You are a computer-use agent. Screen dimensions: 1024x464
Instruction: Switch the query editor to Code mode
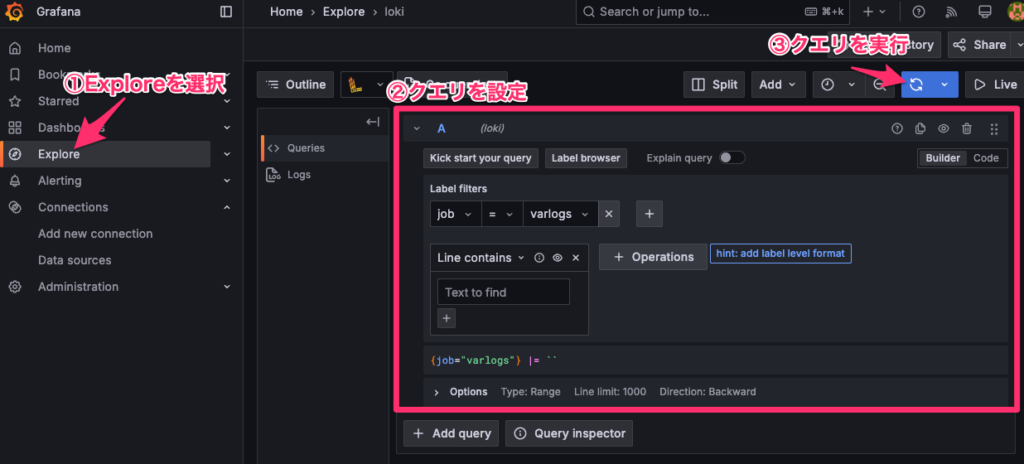[x=985, y=158]
